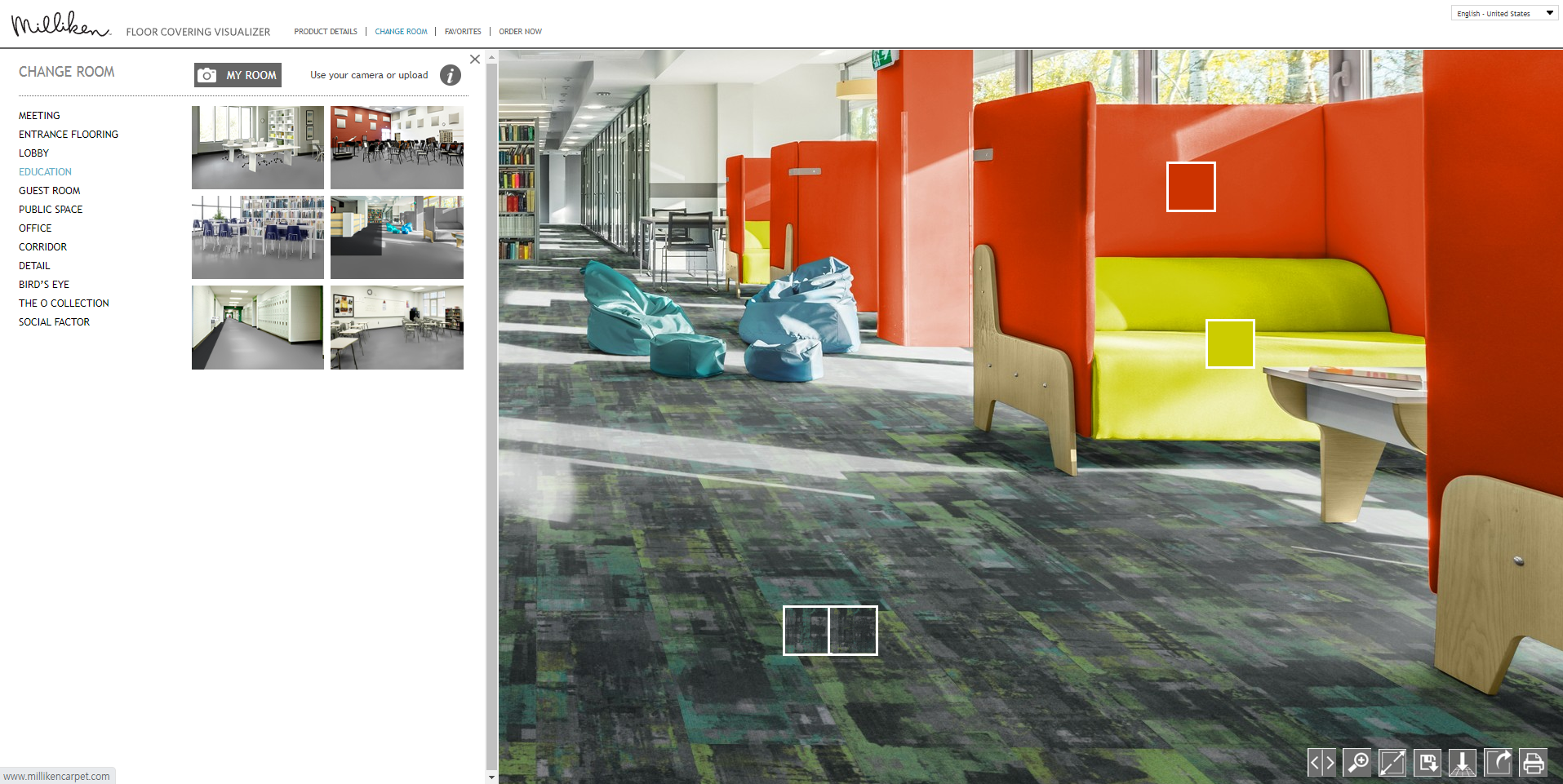Choose the red-wall music room thumbnail
Screen dimensions: 1563x784
(397, 148)
